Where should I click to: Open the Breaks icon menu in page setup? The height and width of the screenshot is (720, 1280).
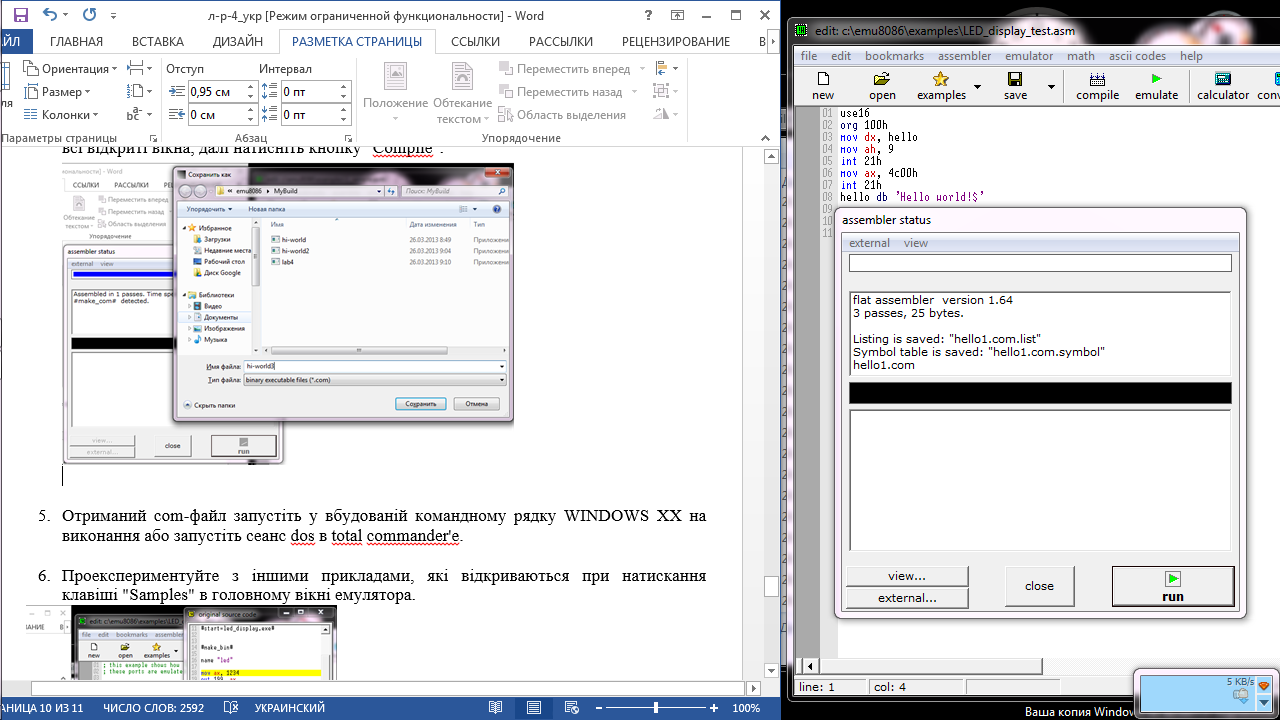click(x=137, y=68)
